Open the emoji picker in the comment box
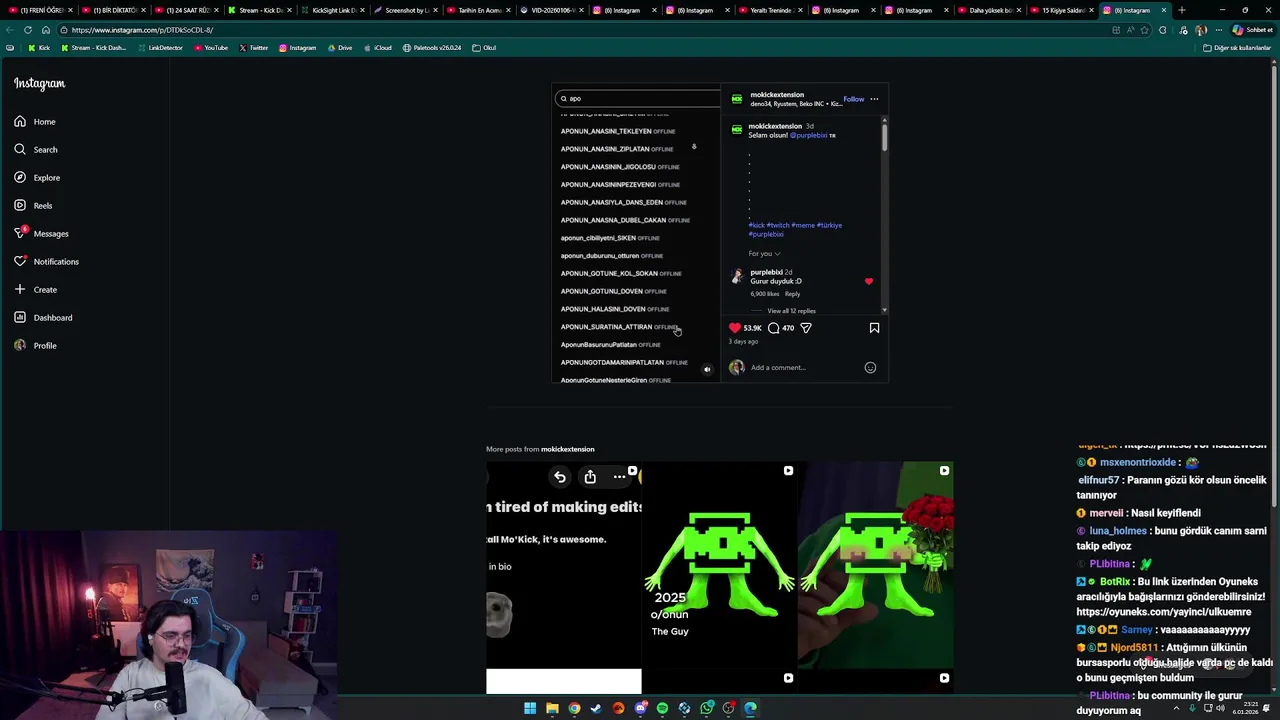Viewport: 1280px width, 720px height. 870,368
